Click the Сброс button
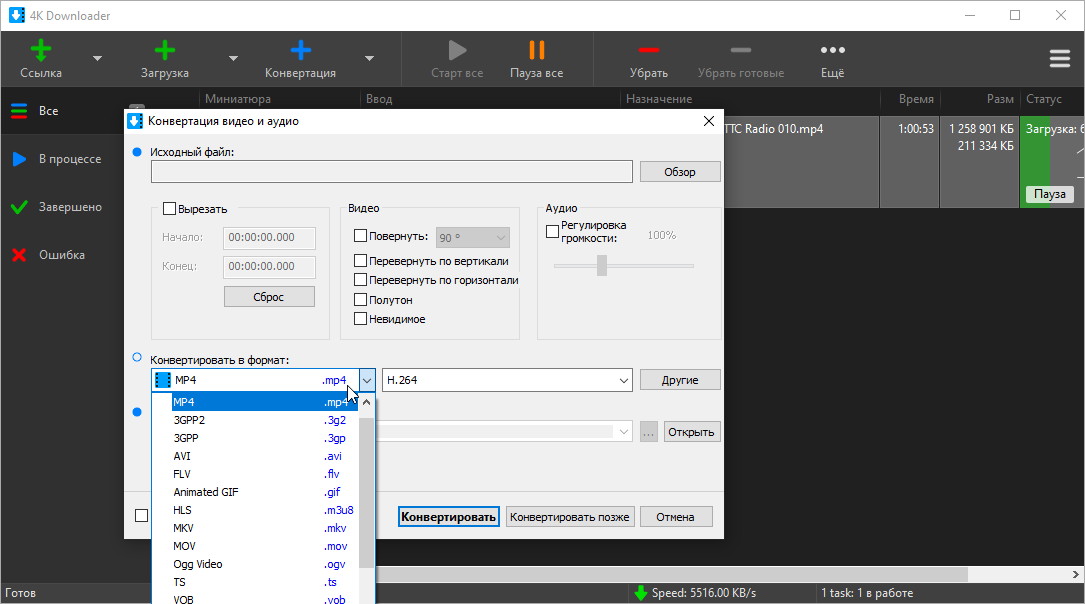1085x604 pixels. coord(269,297)
